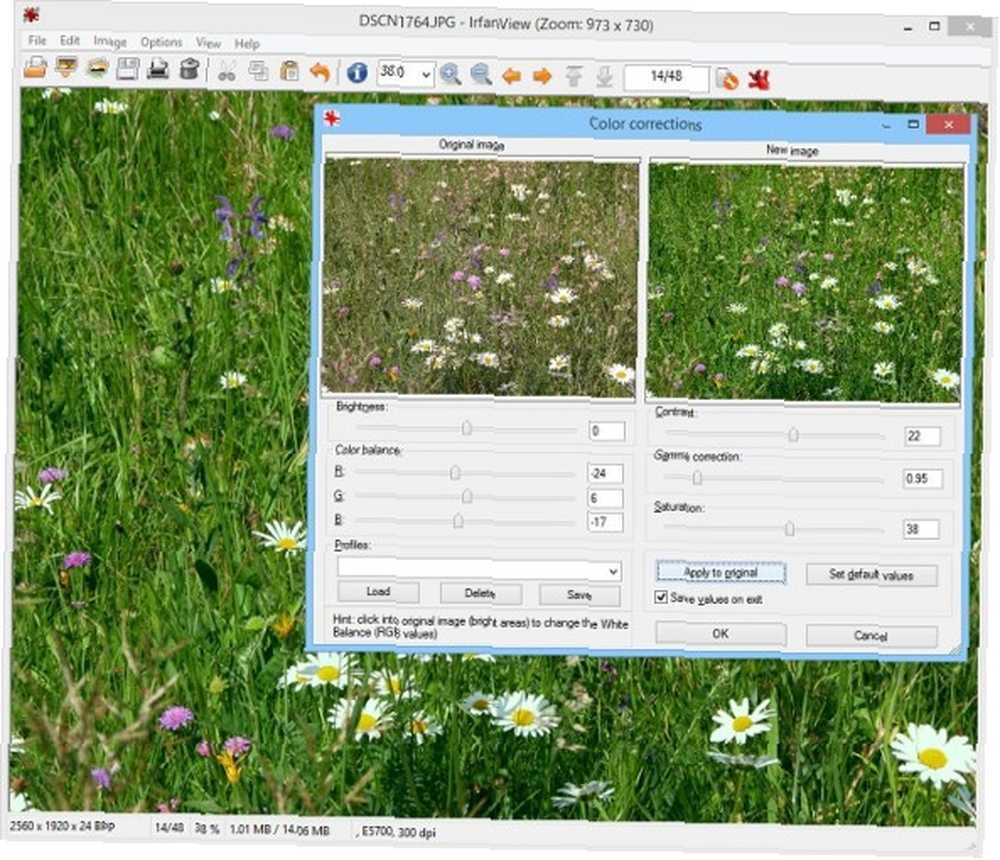Click status bar text 1.01 MB / 14.06 MB
Viewport: 1000px width, 860px height.
[x=279, y=829]
